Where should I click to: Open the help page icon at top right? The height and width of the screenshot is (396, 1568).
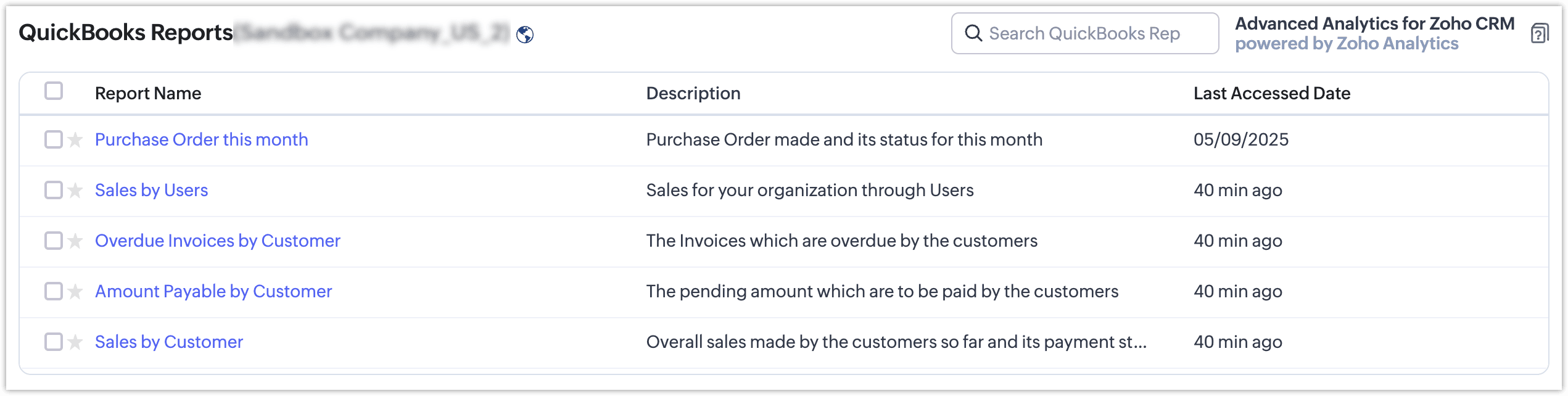pyautogui.click(x=1540, y=33)
